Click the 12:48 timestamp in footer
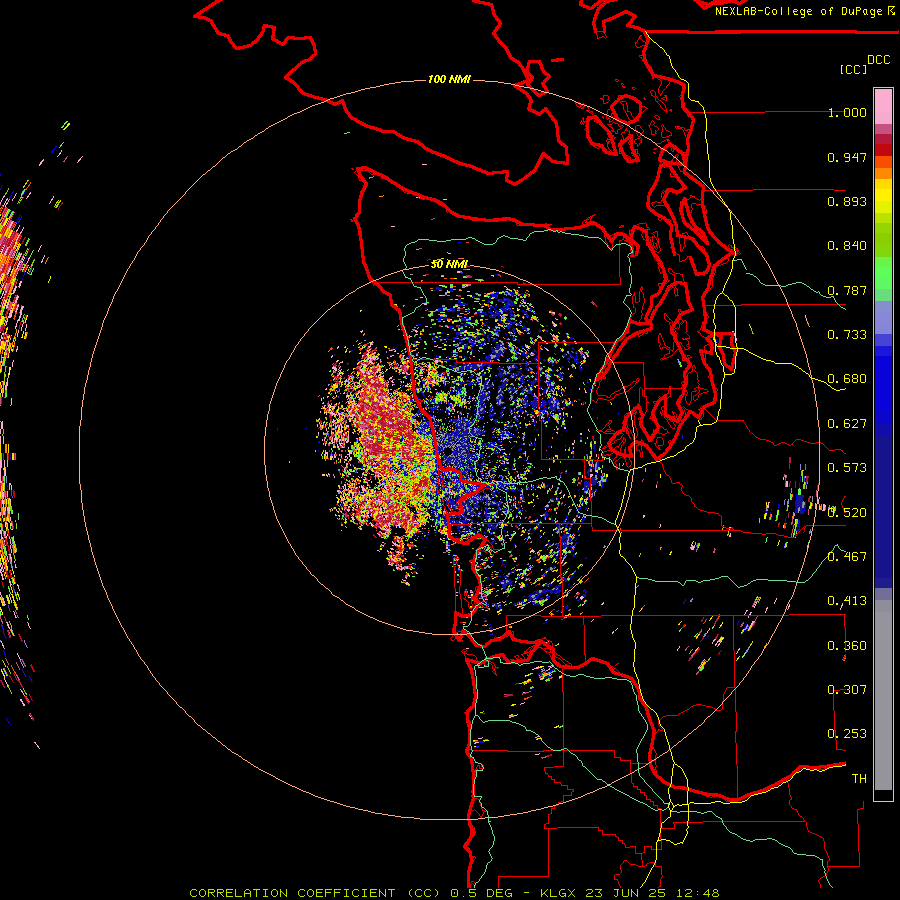This screenshot has height=900, width=900. (x=697, y=893)
